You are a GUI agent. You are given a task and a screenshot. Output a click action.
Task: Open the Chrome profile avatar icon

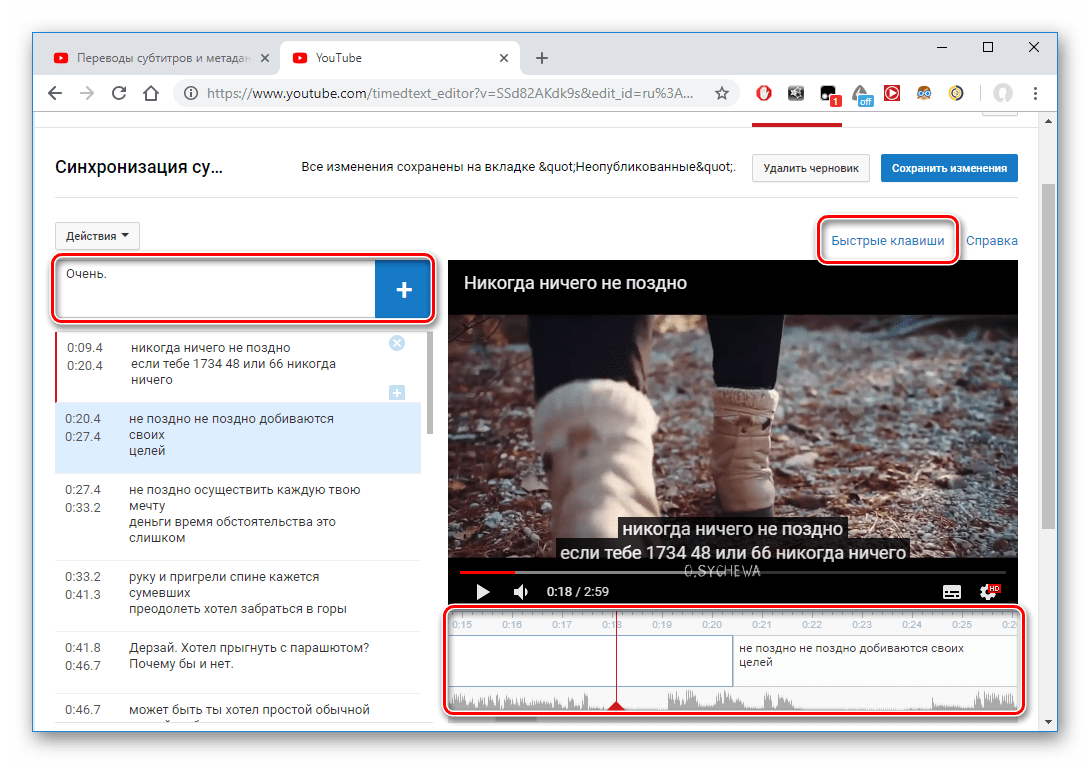1001,92
